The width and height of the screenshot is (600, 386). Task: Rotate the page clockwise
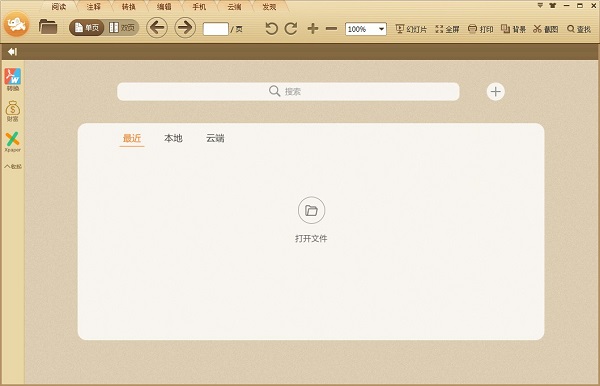tap(291, 29)
